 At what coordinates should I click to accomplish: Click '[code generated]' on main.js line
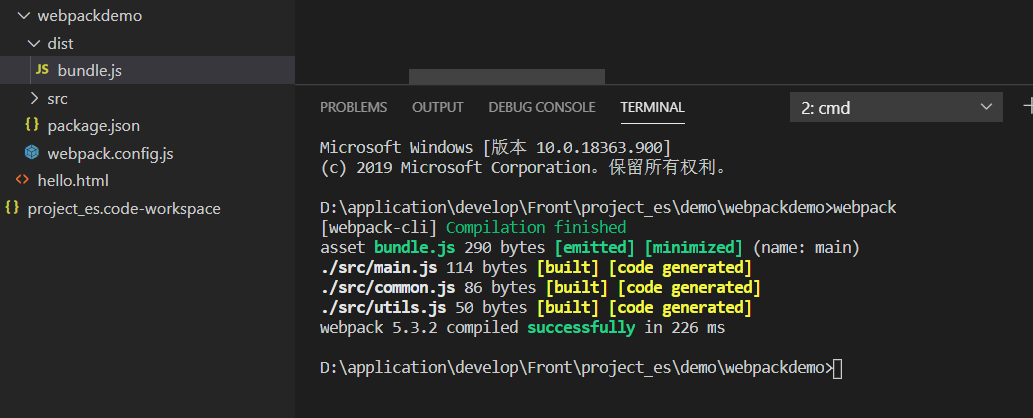coord(680,268)
